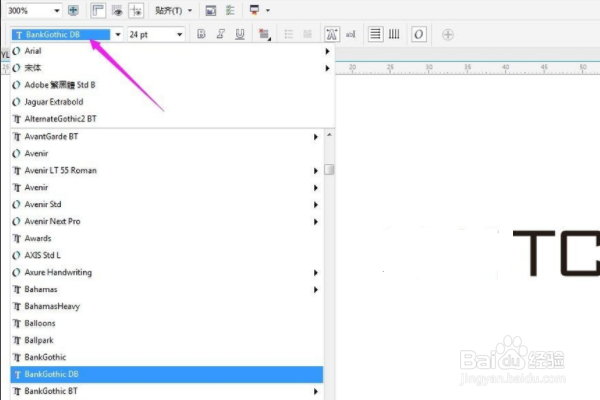Select AvantGarde BT in font list
Image resolution: width=600 pixels, height=400 pixels.
pos(167,137)
